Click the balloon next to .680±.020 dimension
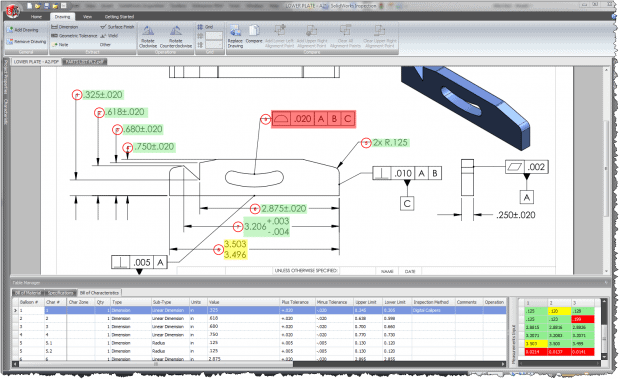Screen dimensions: 620x379 coord(117,130)
